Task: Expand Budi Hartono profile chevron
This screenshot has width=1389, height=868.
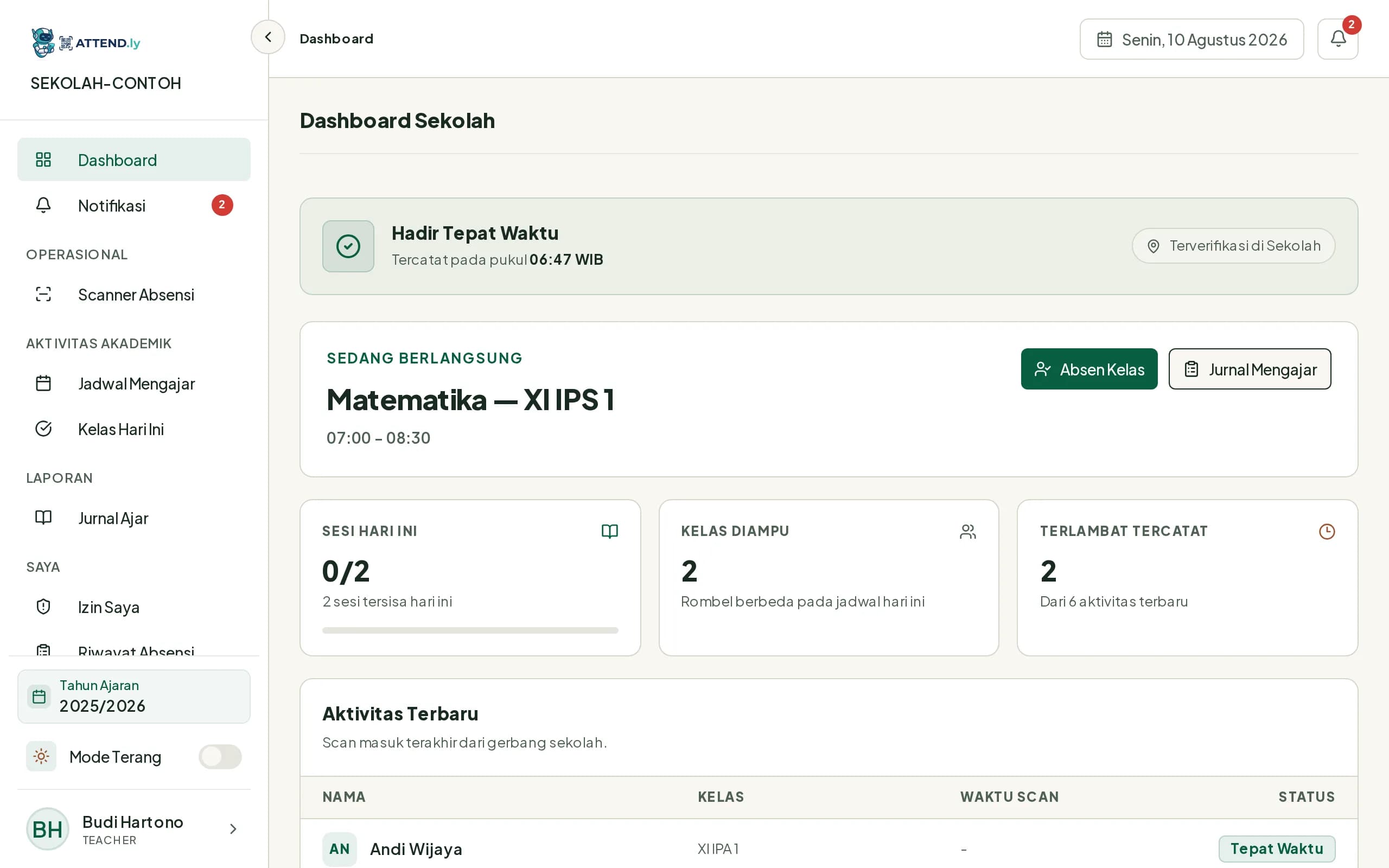Action: click(x=233, y=829)
